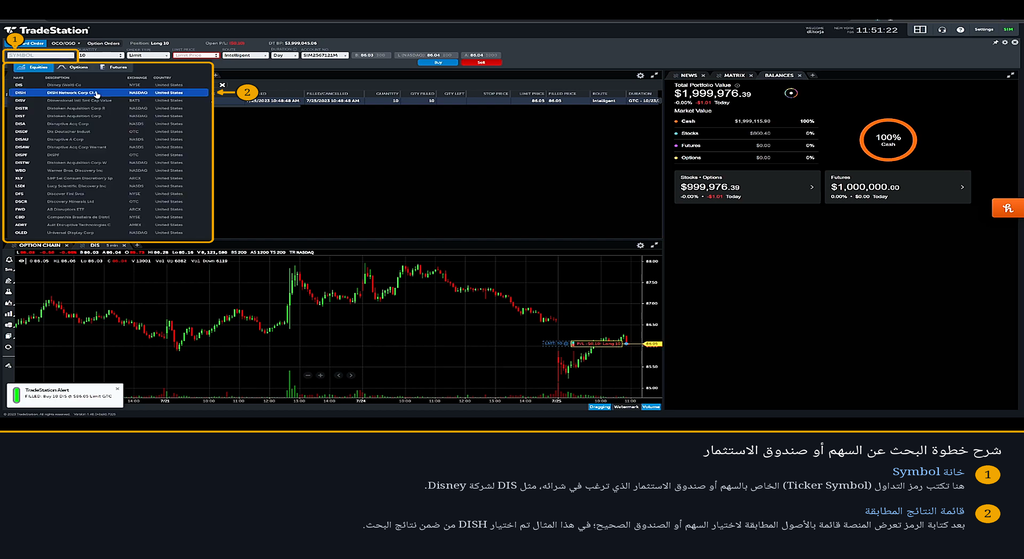Click the Limit Price input field
The width and height of the screenshot is (1024, 559).
point(195,56)
